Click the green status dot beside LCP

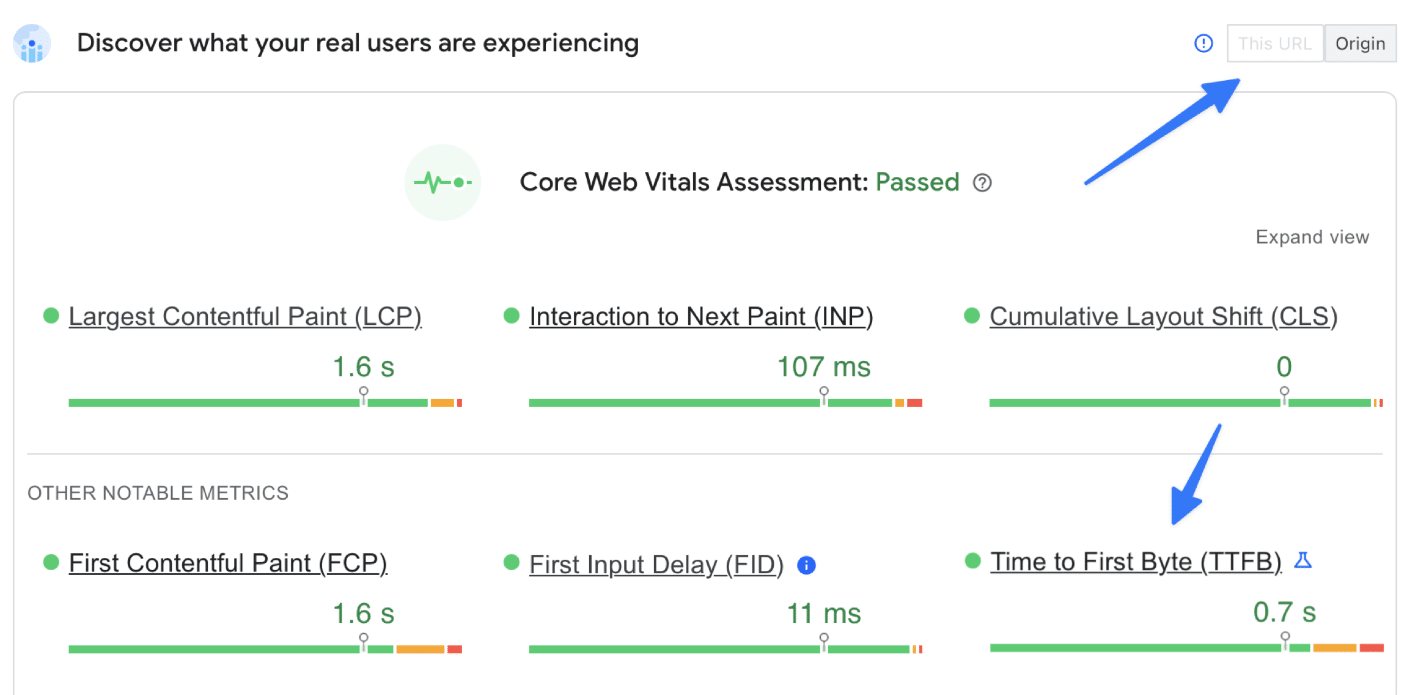tap(49, 315)
